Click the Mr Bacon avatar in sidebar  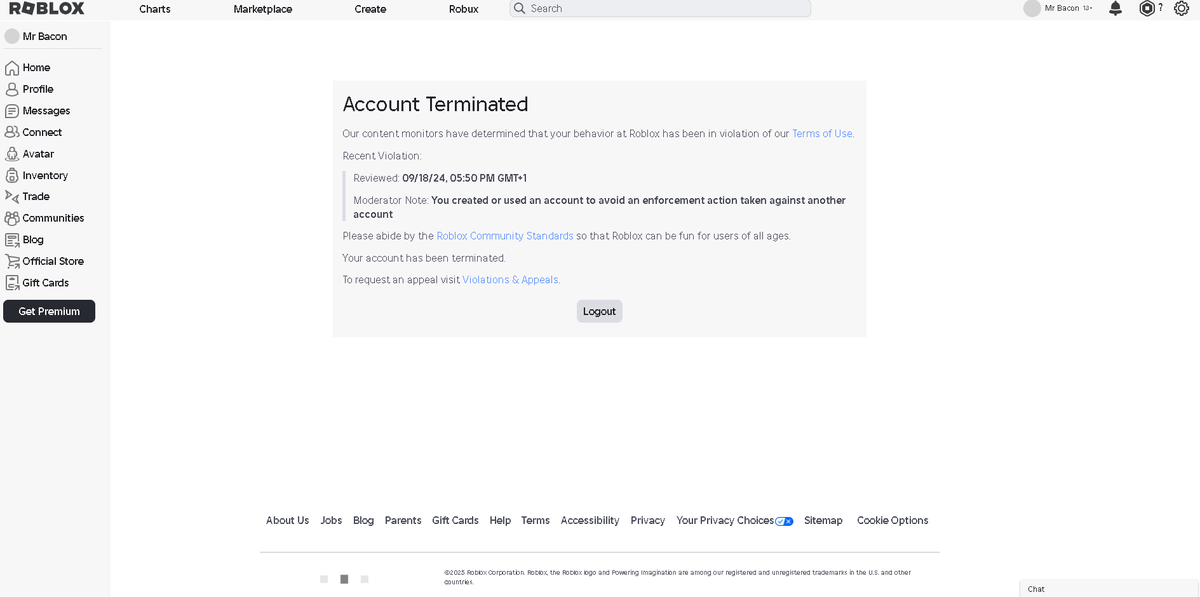click(x=12, y=36)
